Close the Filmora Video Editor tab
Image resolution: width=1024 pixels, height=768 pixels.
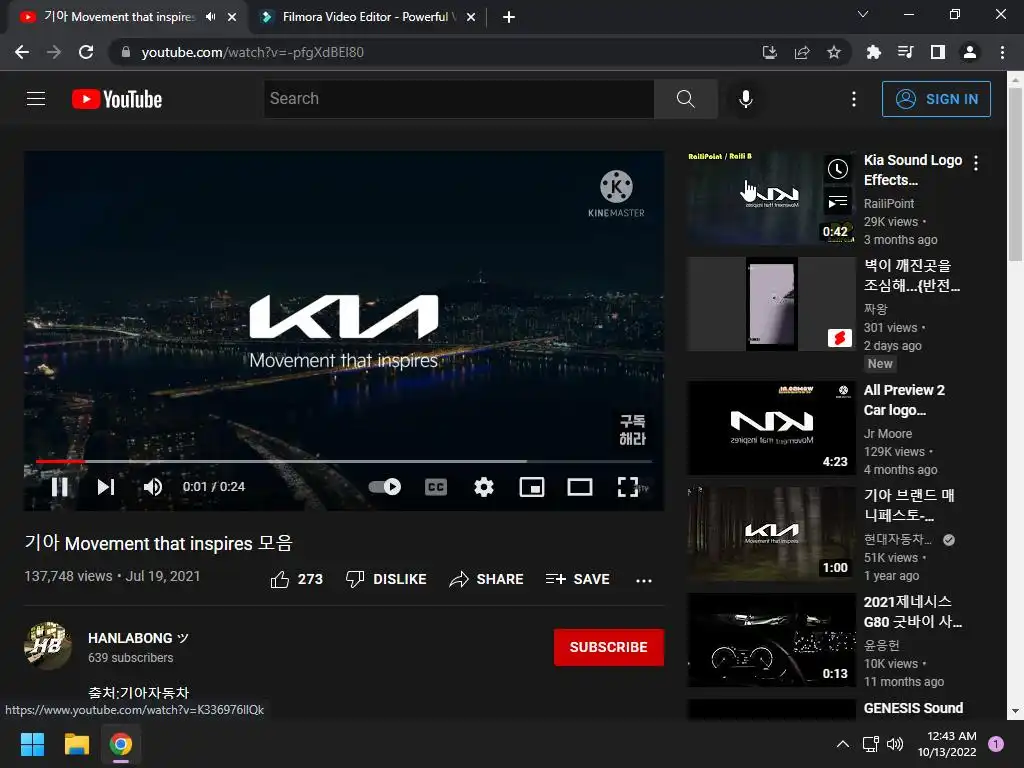click(471, 18)
